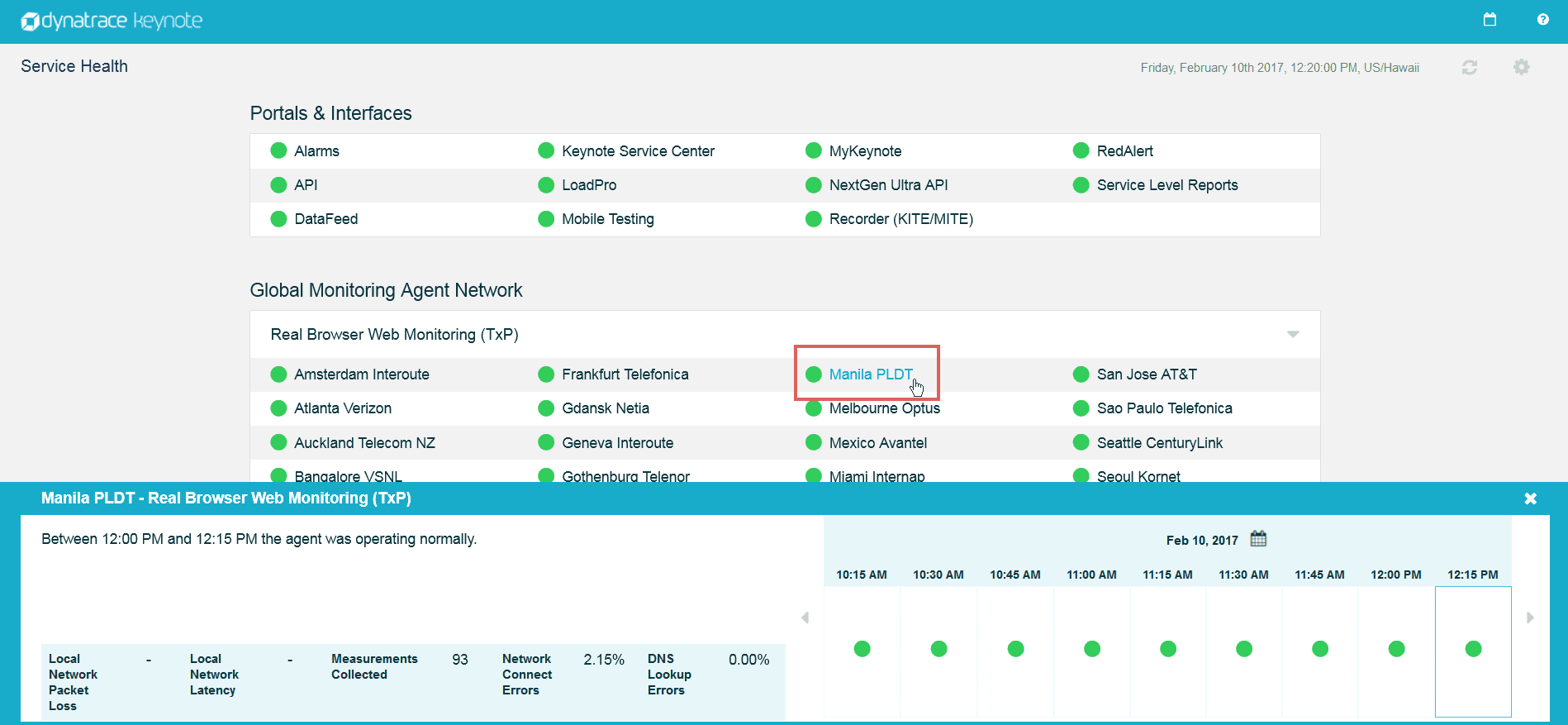Click the Network Connect Errors value 2.15%
This screenshot has height=725, width=1568.
[x=604, y=660]
